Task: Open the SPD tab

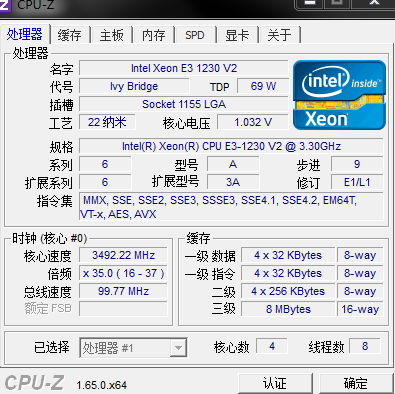Action: [195, 35]
